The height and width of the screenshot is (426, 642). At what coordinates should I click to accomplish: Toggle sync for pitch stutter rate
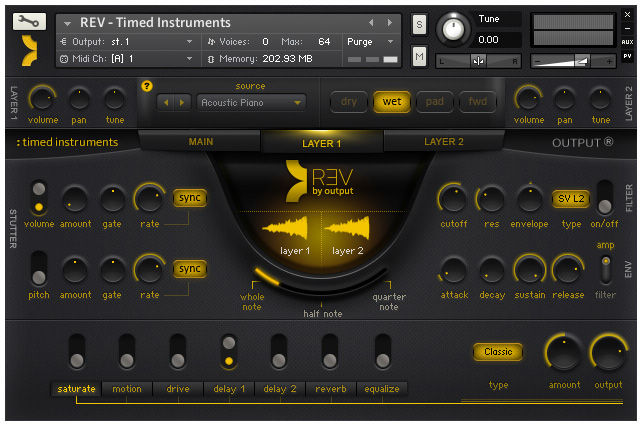pos(190,269)
